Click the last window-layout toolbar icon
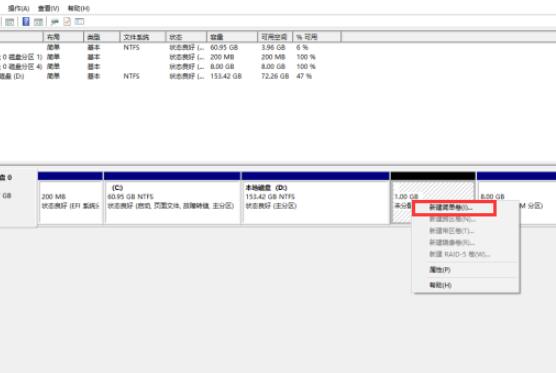Screen dimensions: 556x373 click(x=79, y=22)
